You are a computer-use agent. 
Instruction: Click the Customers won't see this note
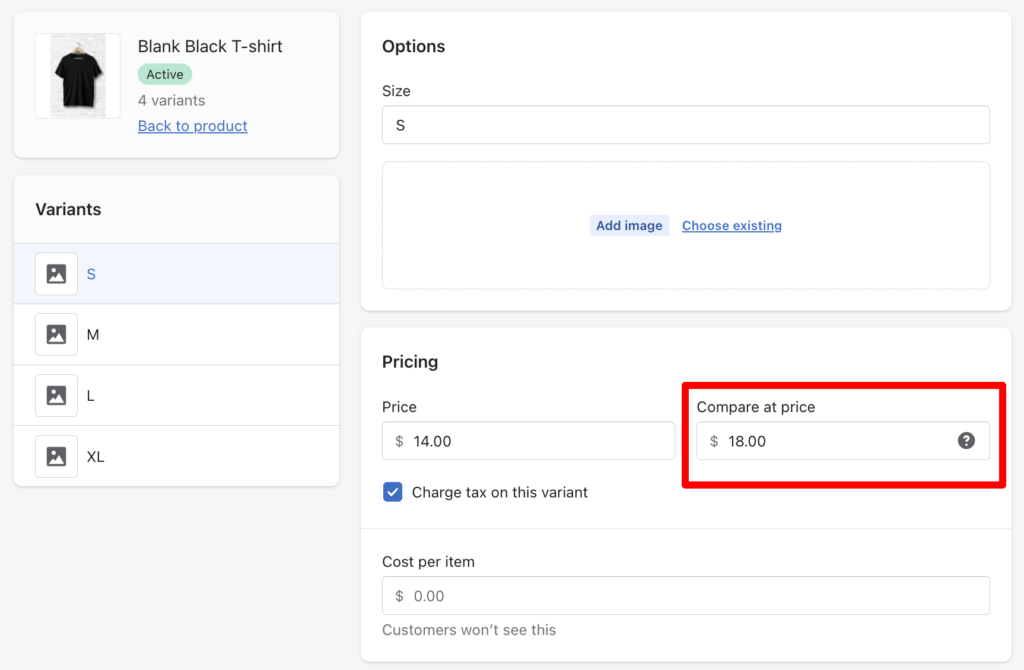tap(469, 630)
